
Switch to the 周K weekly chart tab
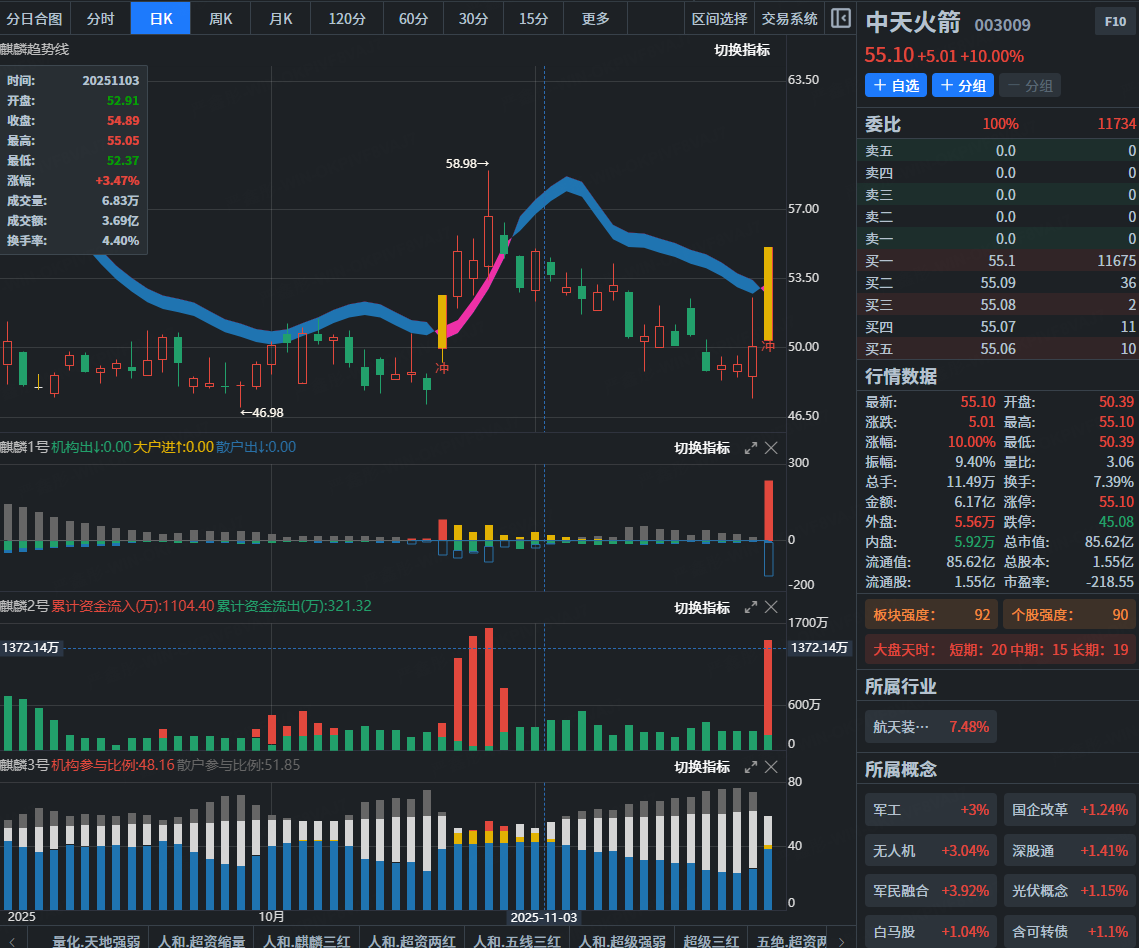pyautogui.click(x=221, y=18)
